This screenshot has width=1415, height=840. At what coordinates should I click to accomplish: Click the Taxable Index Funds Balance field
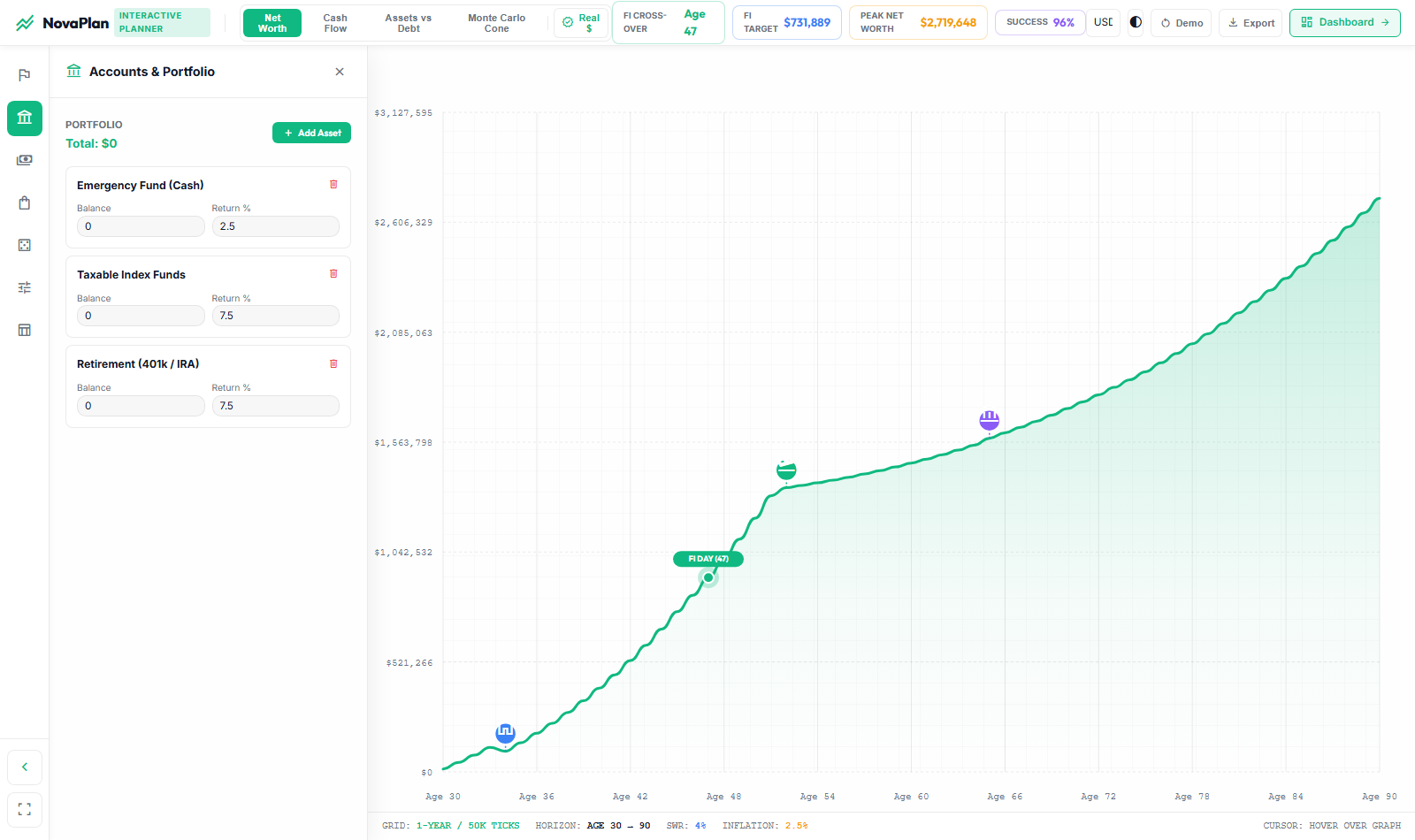click(141, 316)
